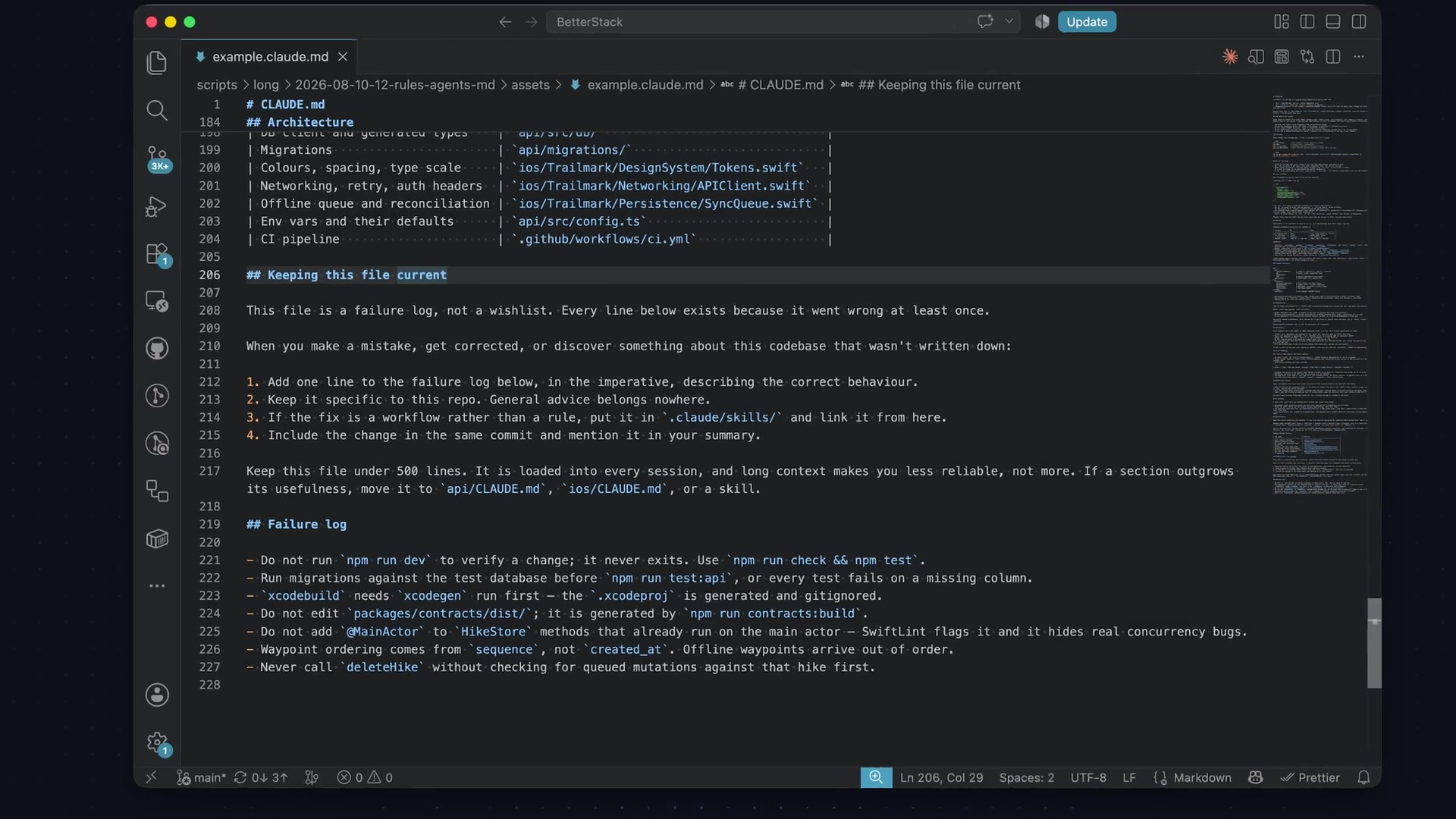Customize layout from the title bar
This screenshot has height=819, width=1456.
click(x=1282, y=22)
